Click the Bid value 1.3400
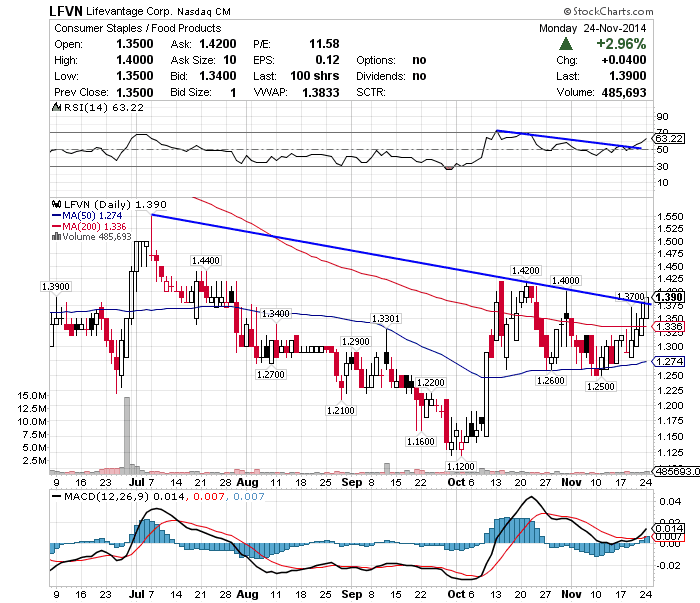 [217, 76]
